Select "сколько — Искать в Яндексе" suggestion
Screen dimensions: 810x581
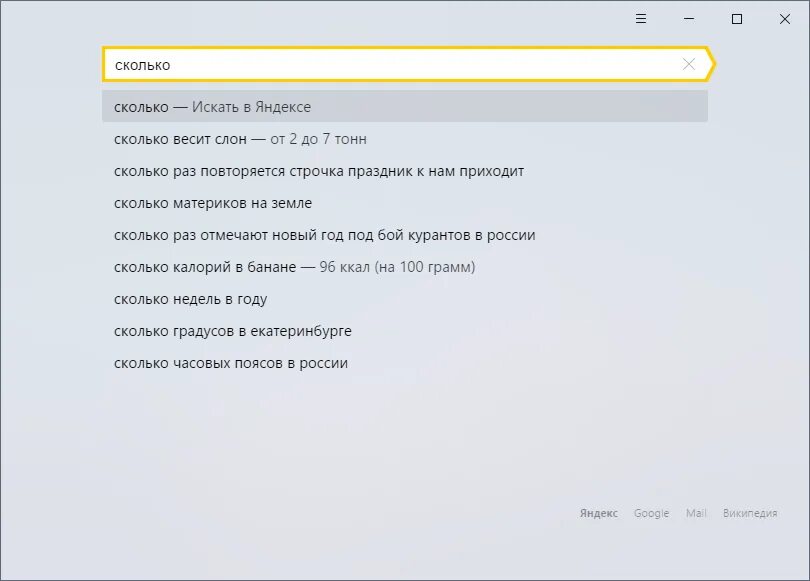tap(404, 106)
